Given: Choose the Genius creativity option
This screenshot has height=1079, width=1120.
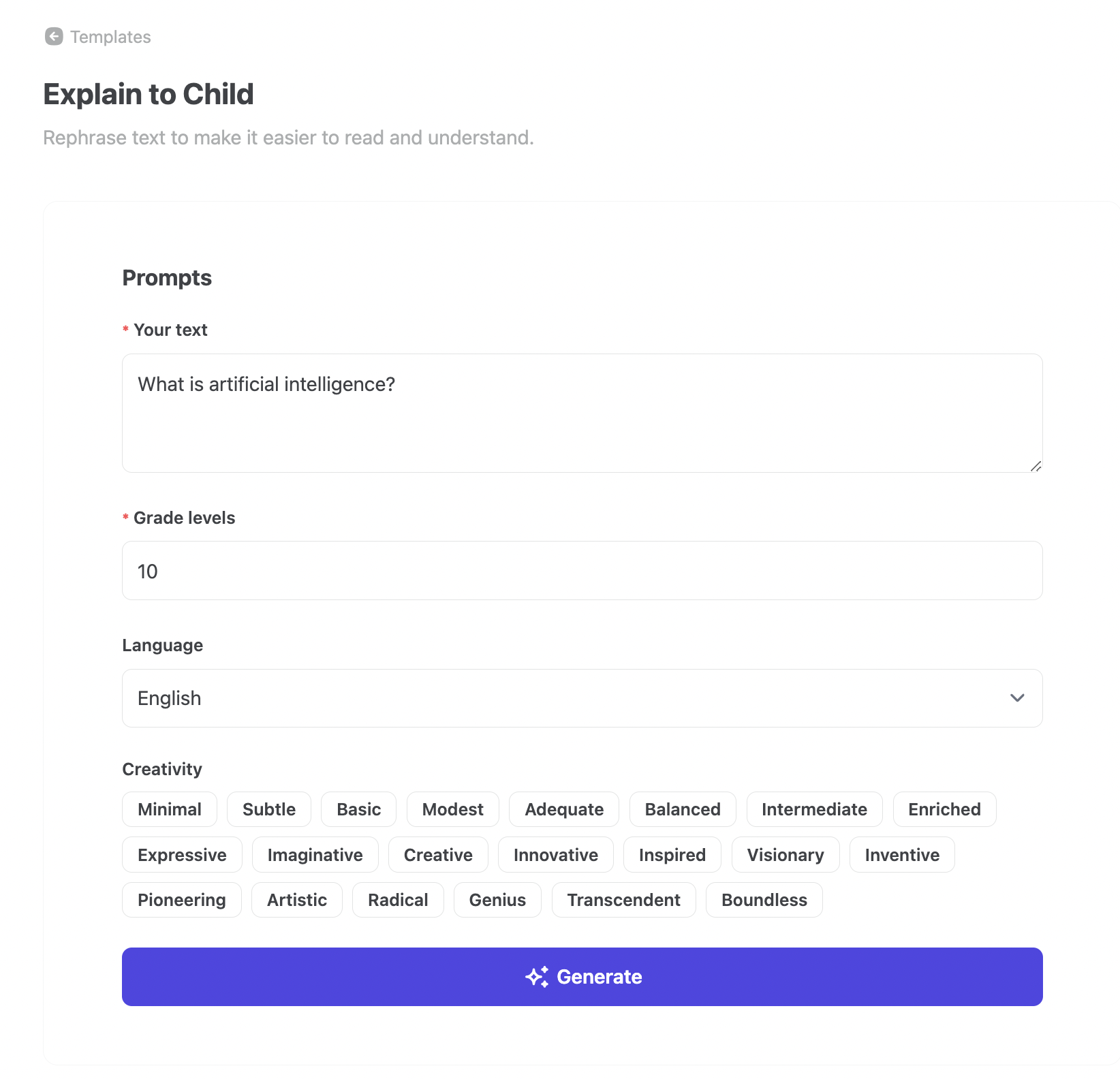Looking at the screenshot, I should 497,899.
